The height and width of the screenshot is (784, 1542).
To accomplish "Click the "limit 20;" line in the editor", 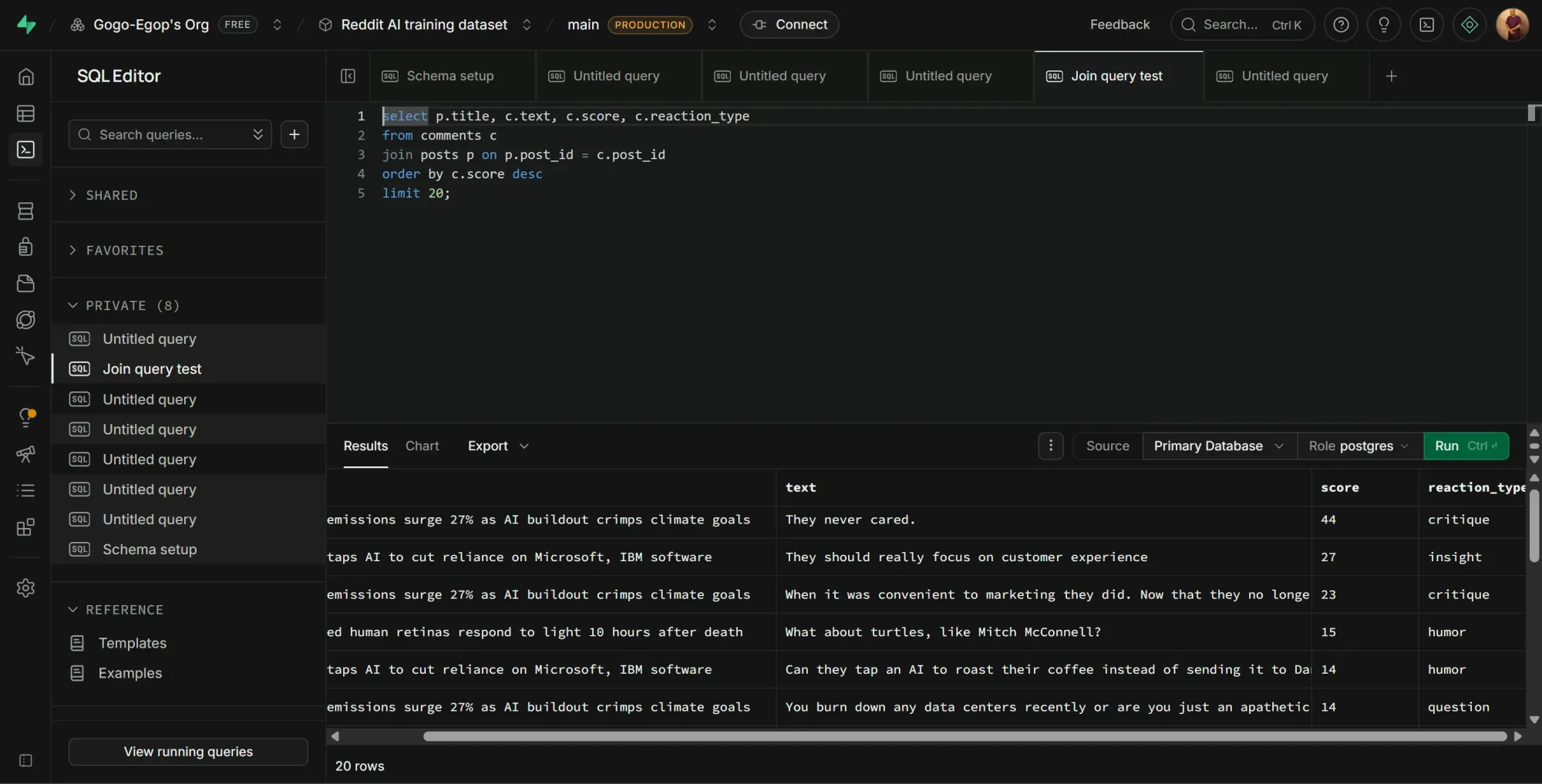I will (416, 193).
